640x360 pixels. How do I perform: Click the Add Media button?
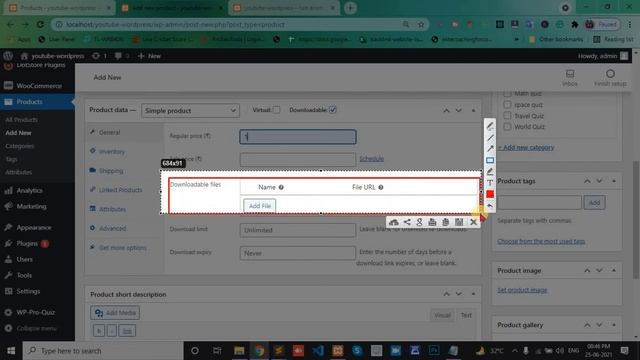click(x=115, y=313)
